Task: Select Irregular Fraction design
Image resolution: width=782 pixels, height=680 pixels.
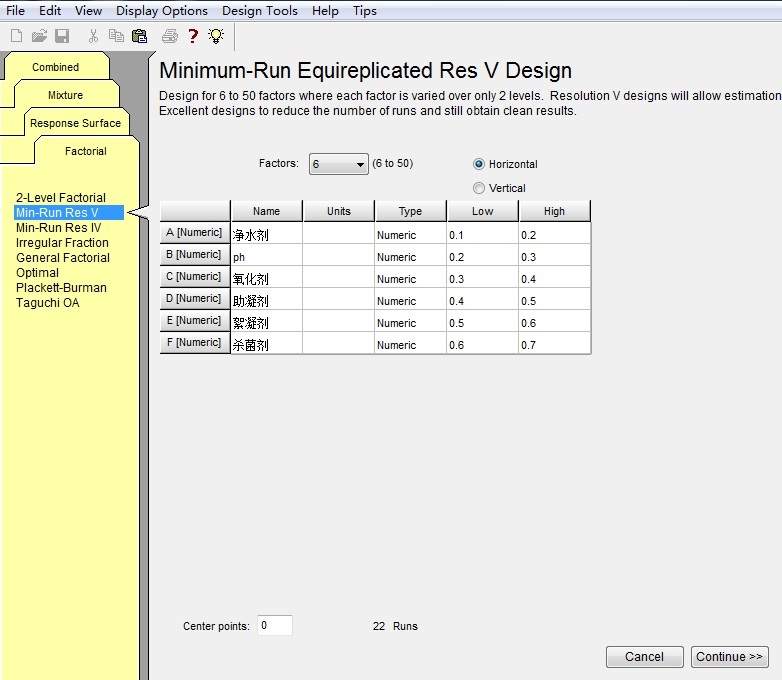Action: click(62, 242)
